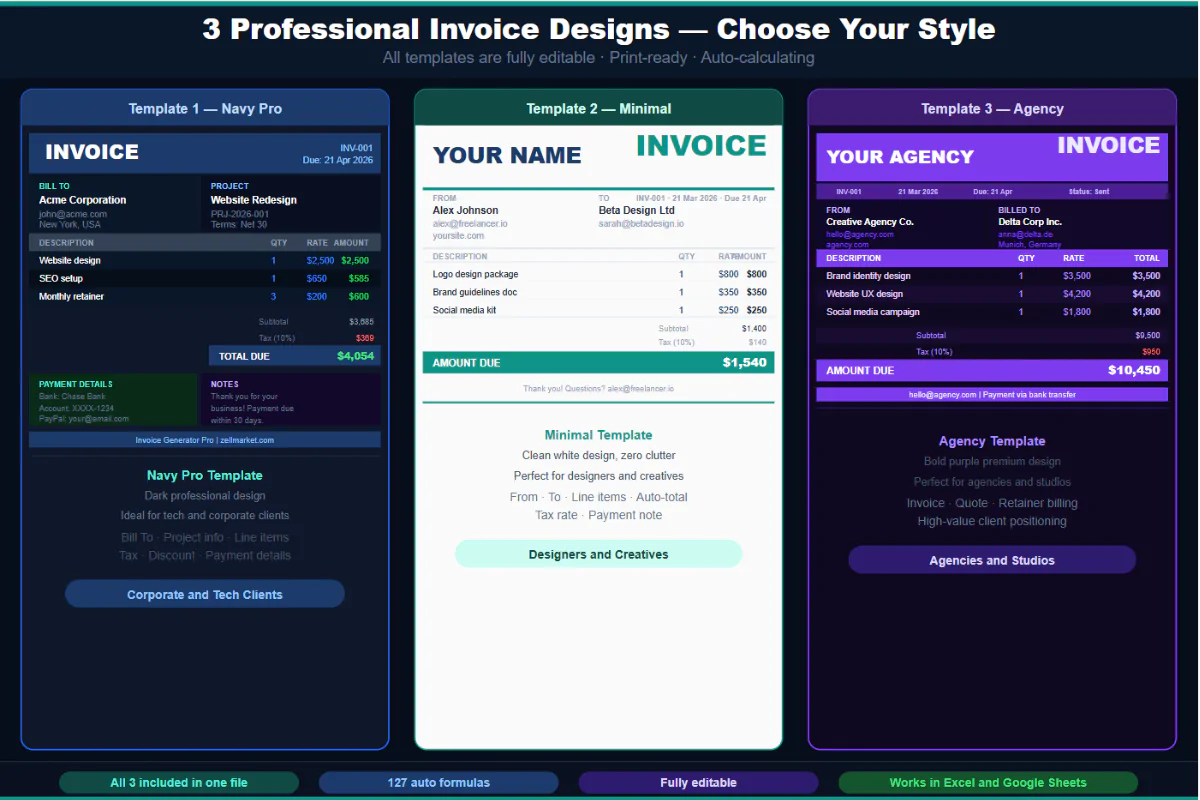Click the hello@agency.com payment banner
The width and height of the screenshot is (1200, 800).
[x=991, y=392]
